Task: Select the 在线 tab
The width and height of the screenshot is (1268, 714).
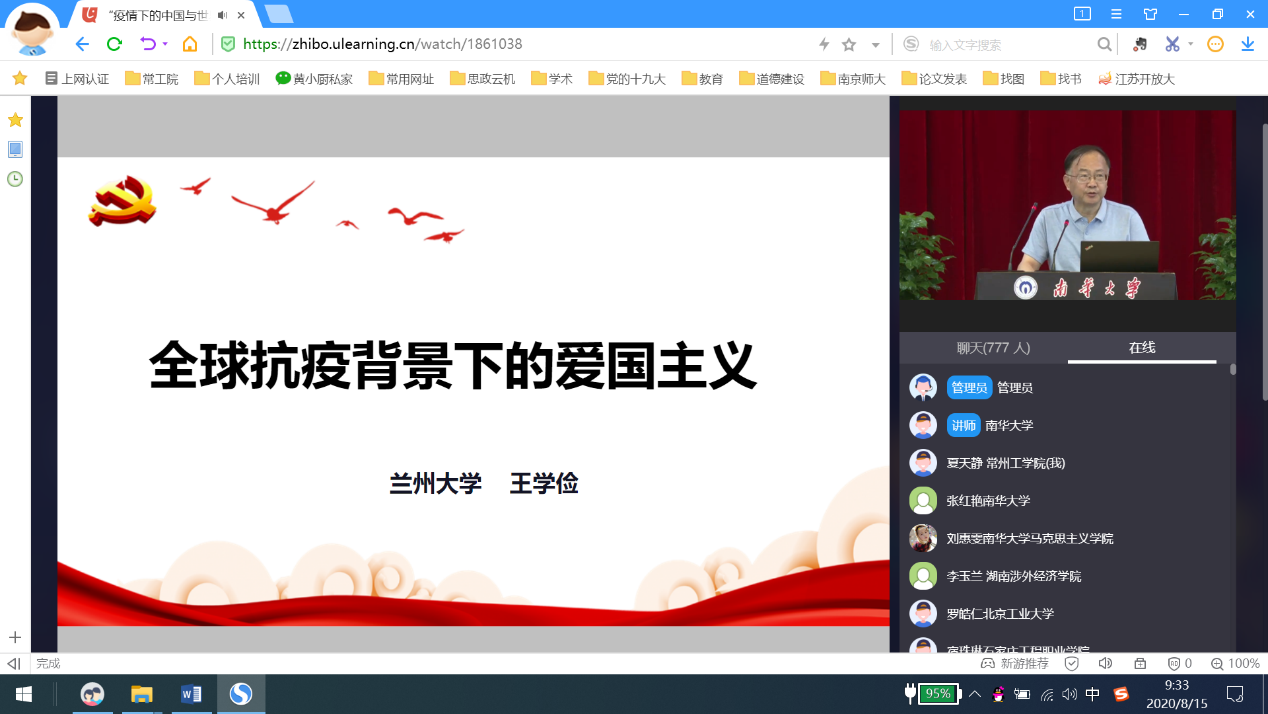Action: click(x=1142, y=348)
